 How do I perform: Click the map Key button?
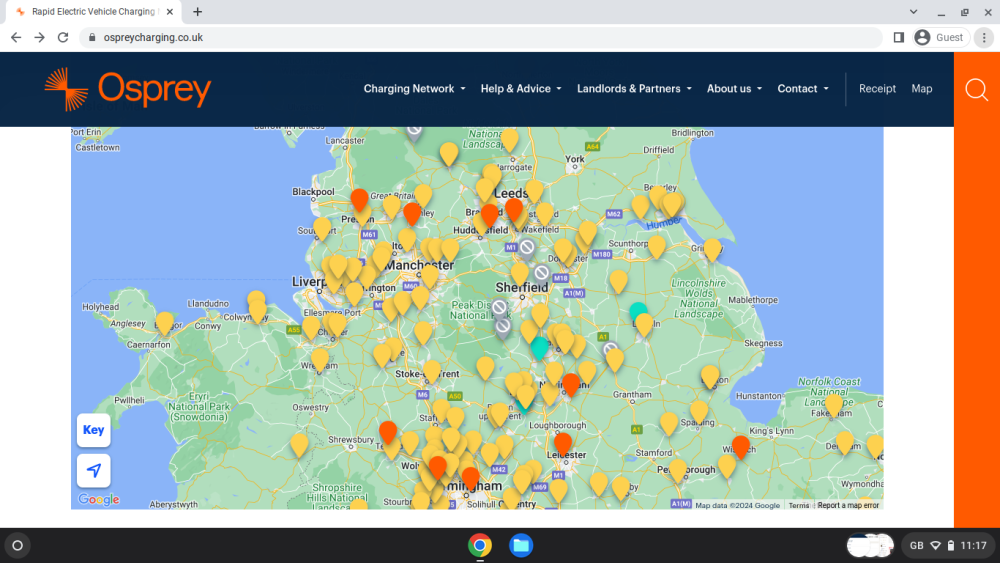point(94,430)
